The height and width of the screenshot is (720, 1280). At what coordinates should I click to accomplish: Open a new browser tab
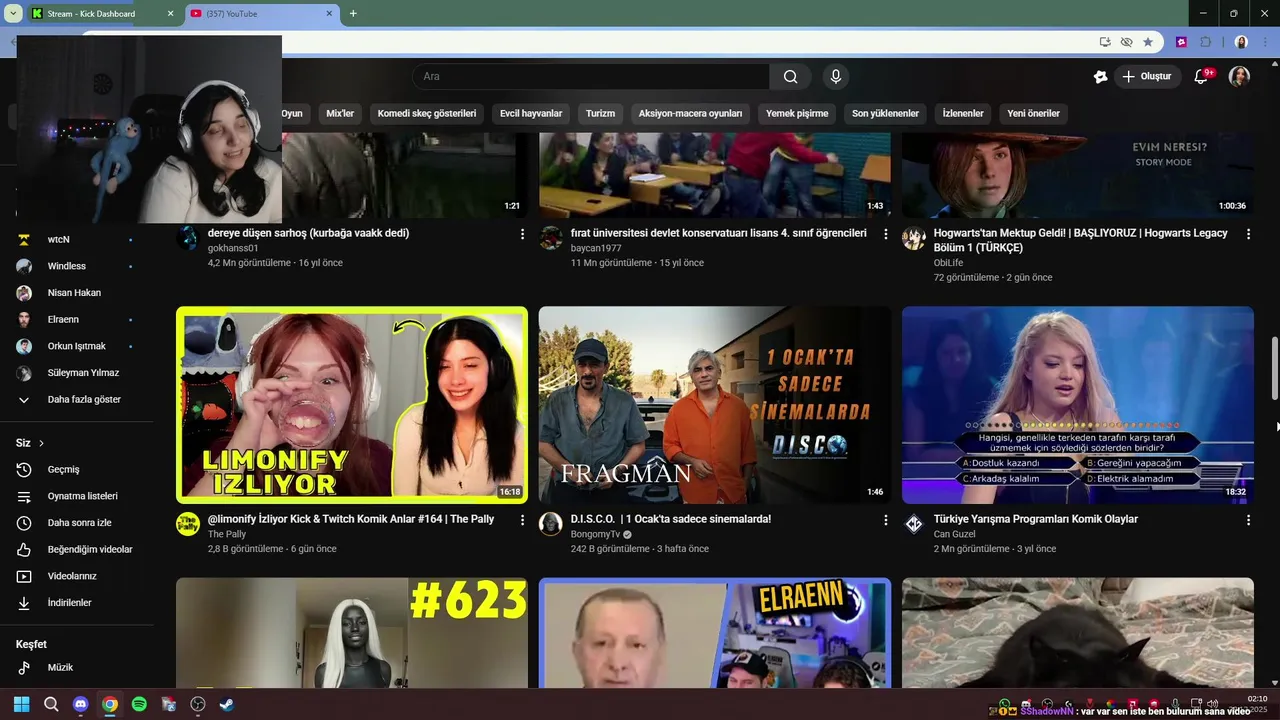pyautogui.click(x=353, y=14)
